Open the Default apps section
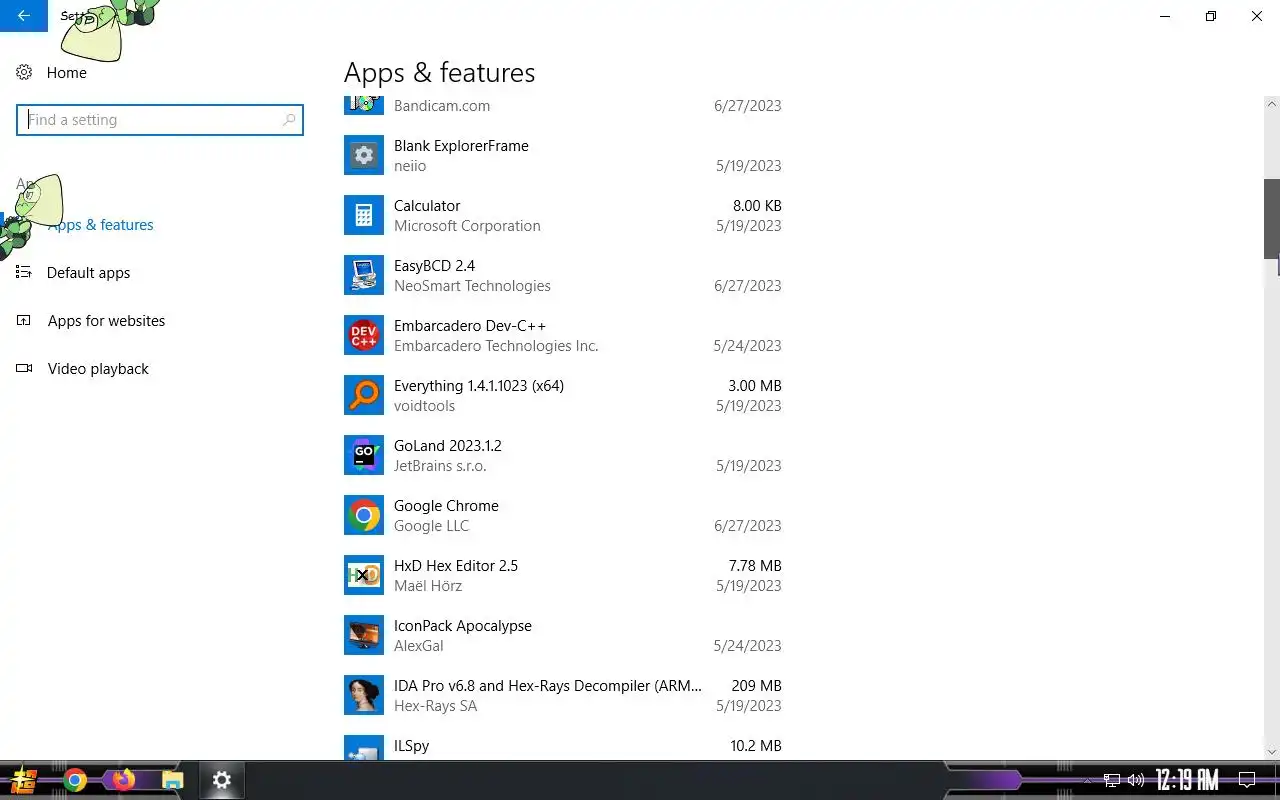1280x800 pixels. [x=88, y=273]
